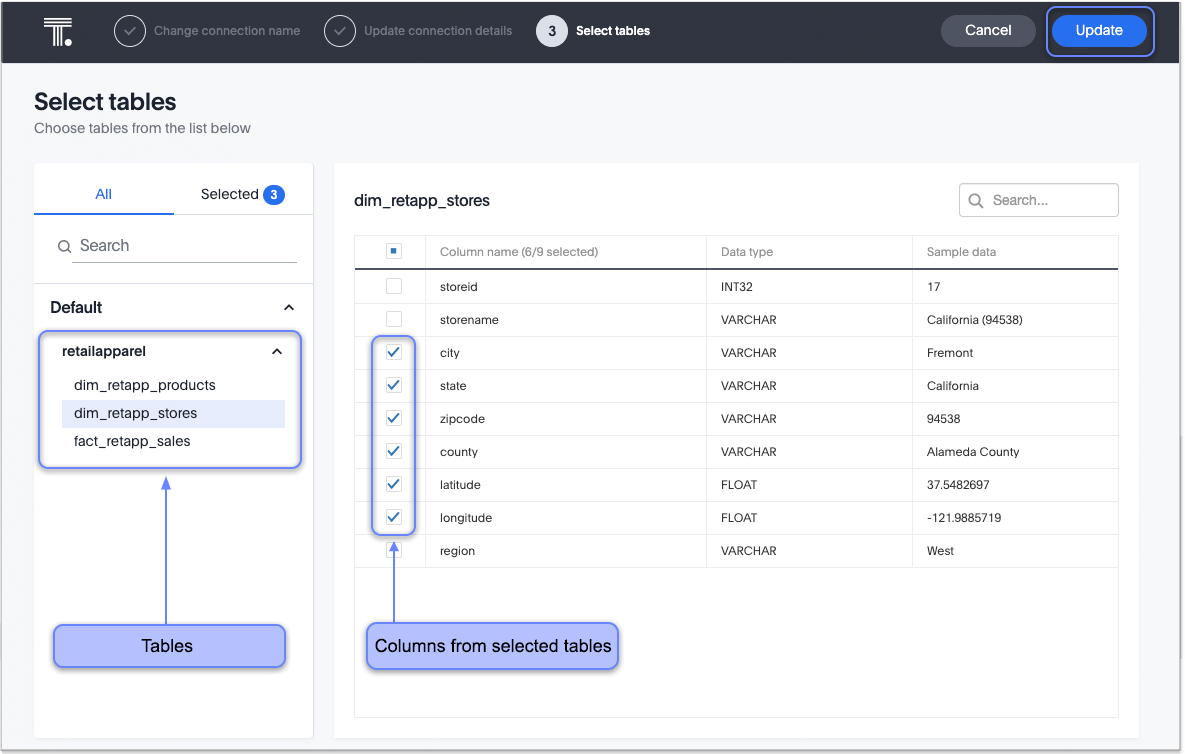
Task: Click the Cancel button
Action: 988,31
